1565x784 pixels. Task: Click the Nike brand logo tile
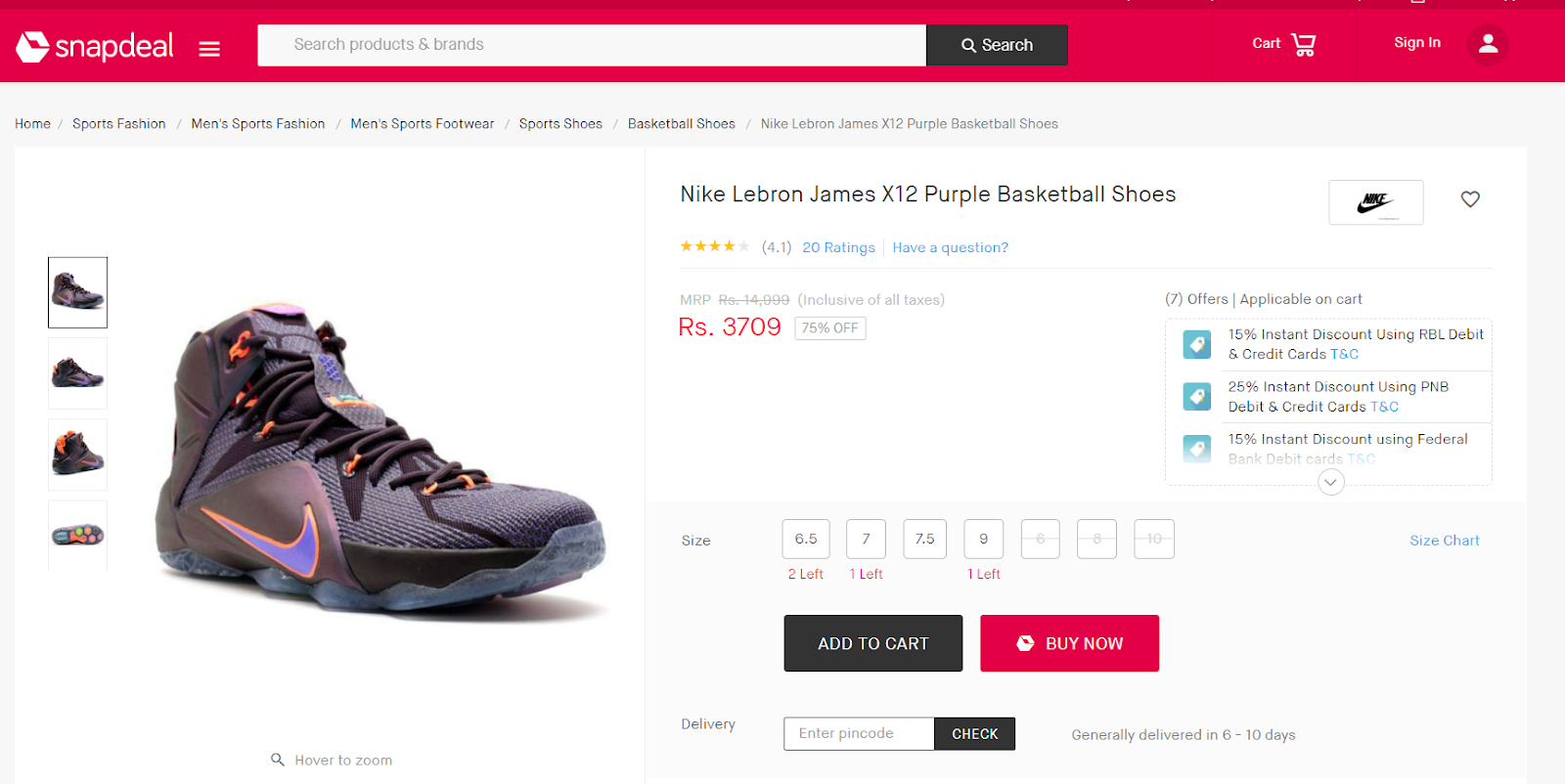click(1375, 202)
